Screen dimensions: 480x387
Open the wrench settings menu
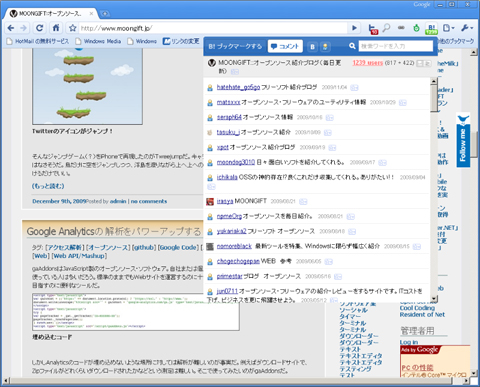click(467, 28)
